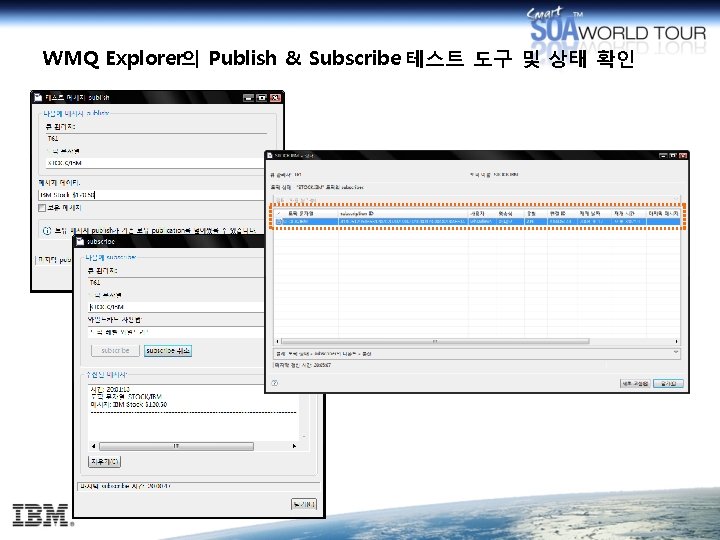Open the scheme dropdown chevron below status table

pos(676,352)
